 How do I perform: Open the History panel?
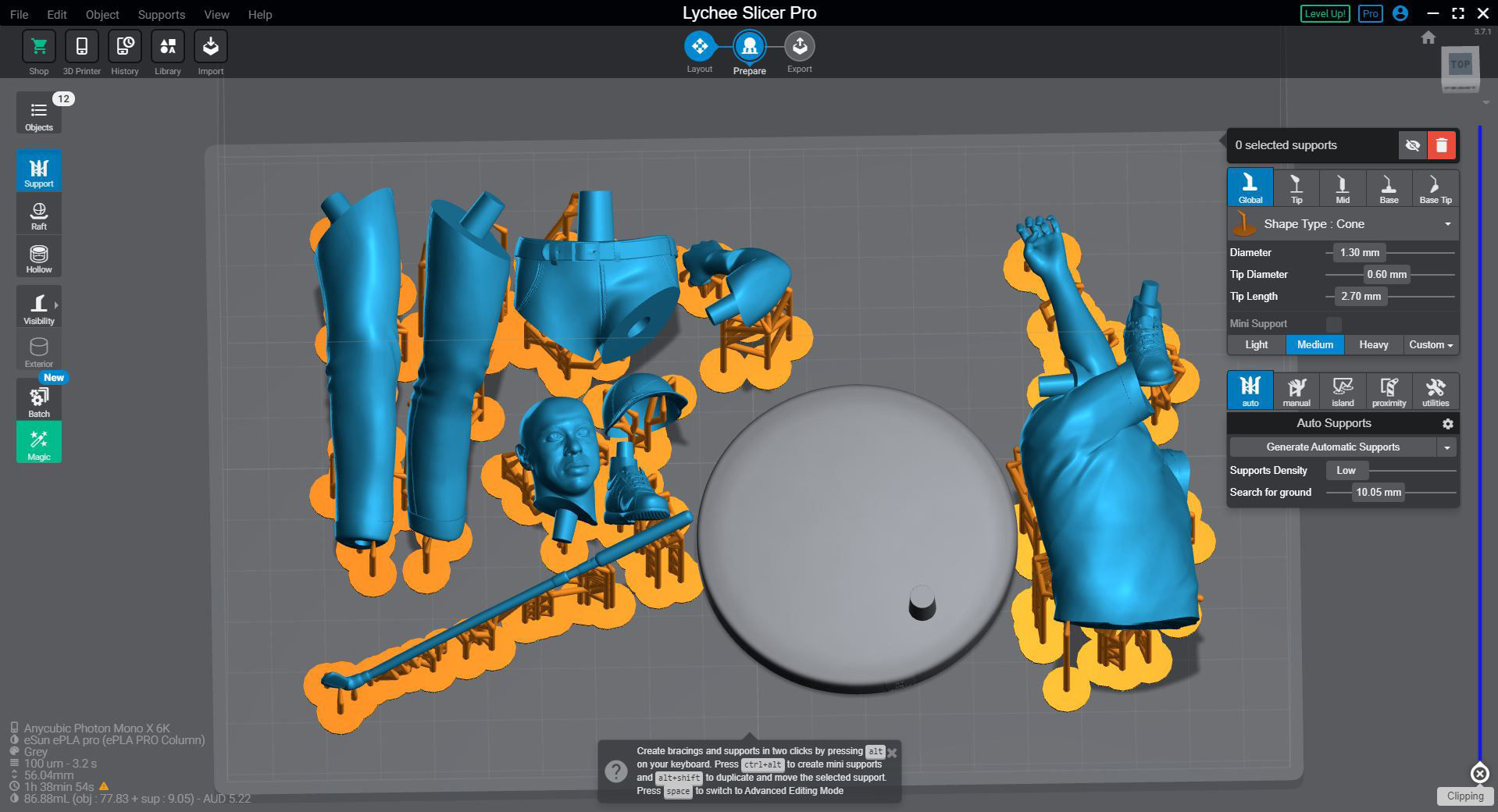pos(124,47)
